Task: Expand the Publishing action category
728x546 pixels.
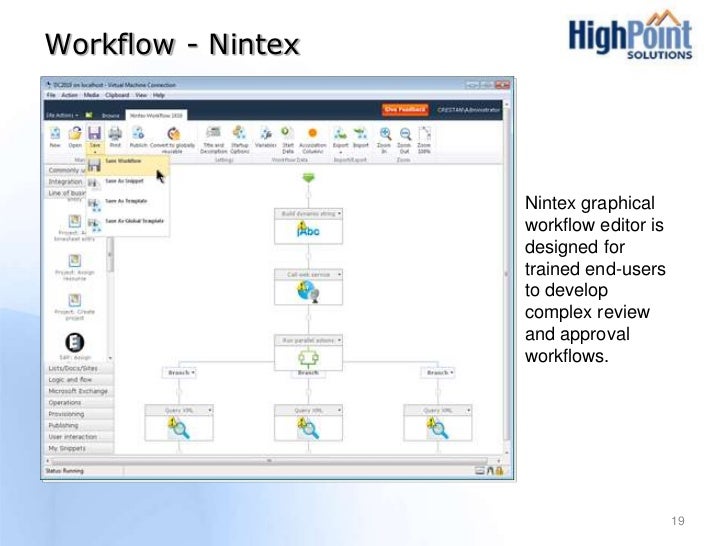Action: [79, 425]
